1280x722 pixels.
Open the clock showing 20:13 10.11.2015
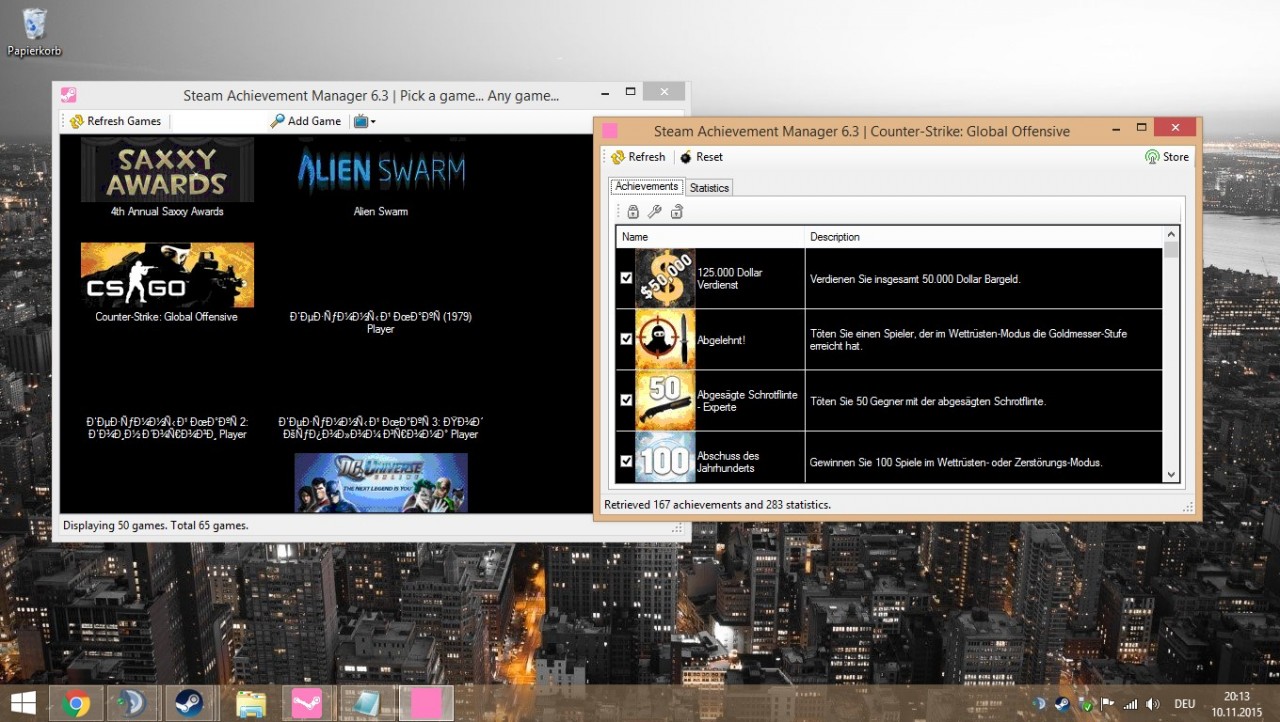point(1236,704)
